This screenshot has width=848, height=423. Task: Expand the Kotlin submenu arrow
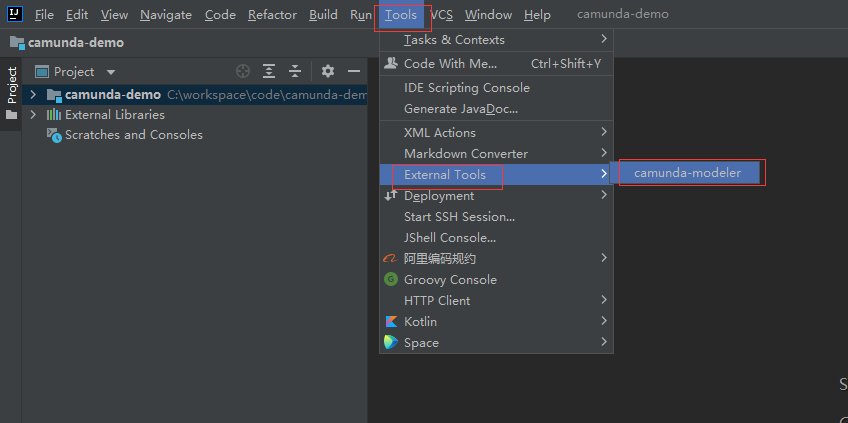604,321
